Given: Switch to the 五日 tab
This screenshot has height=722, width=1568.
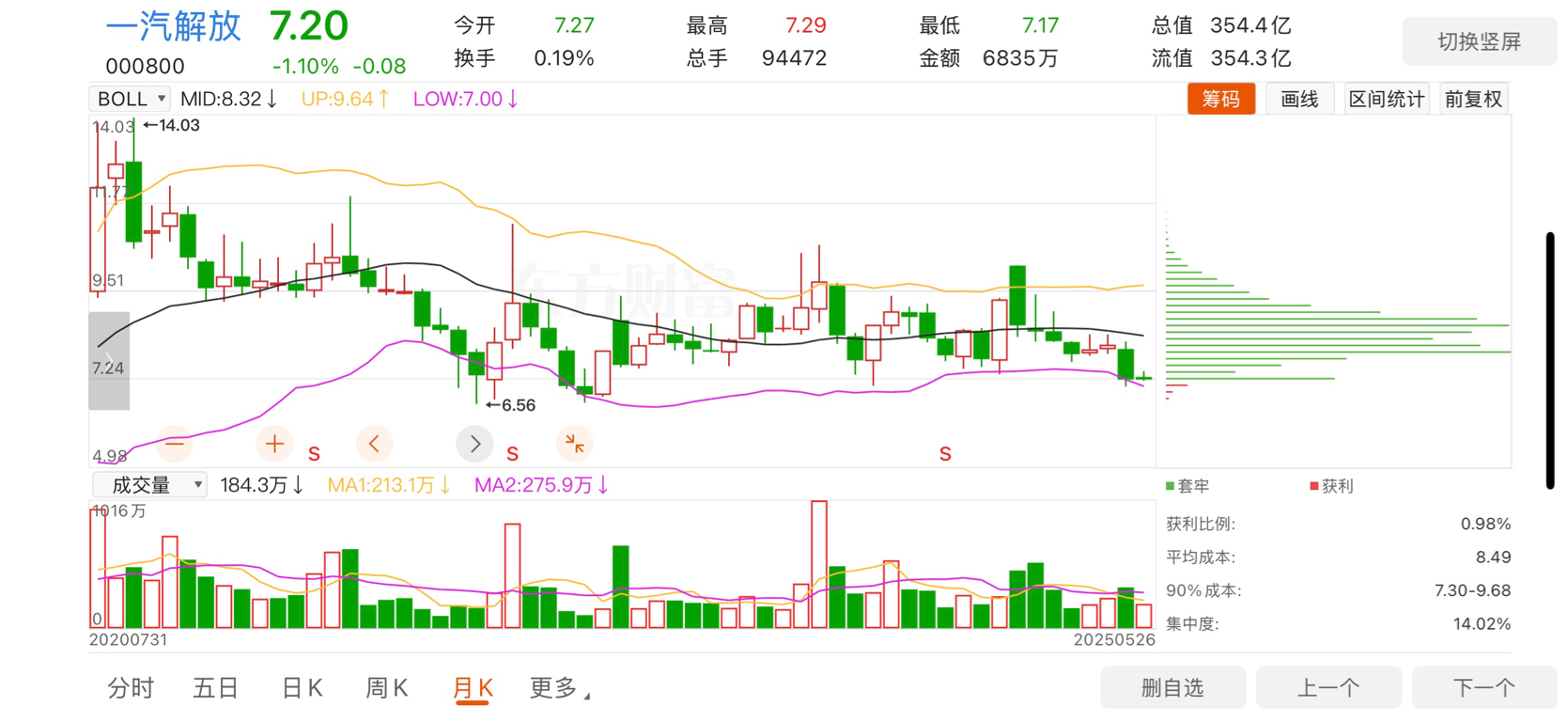Looking at the screenshot, I should tap(216, 688).
